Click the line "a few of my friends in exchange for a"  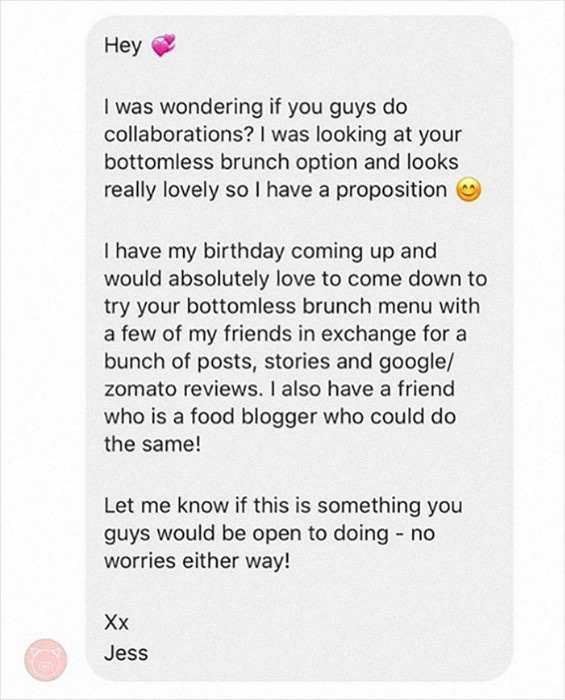tap(285, 334)
